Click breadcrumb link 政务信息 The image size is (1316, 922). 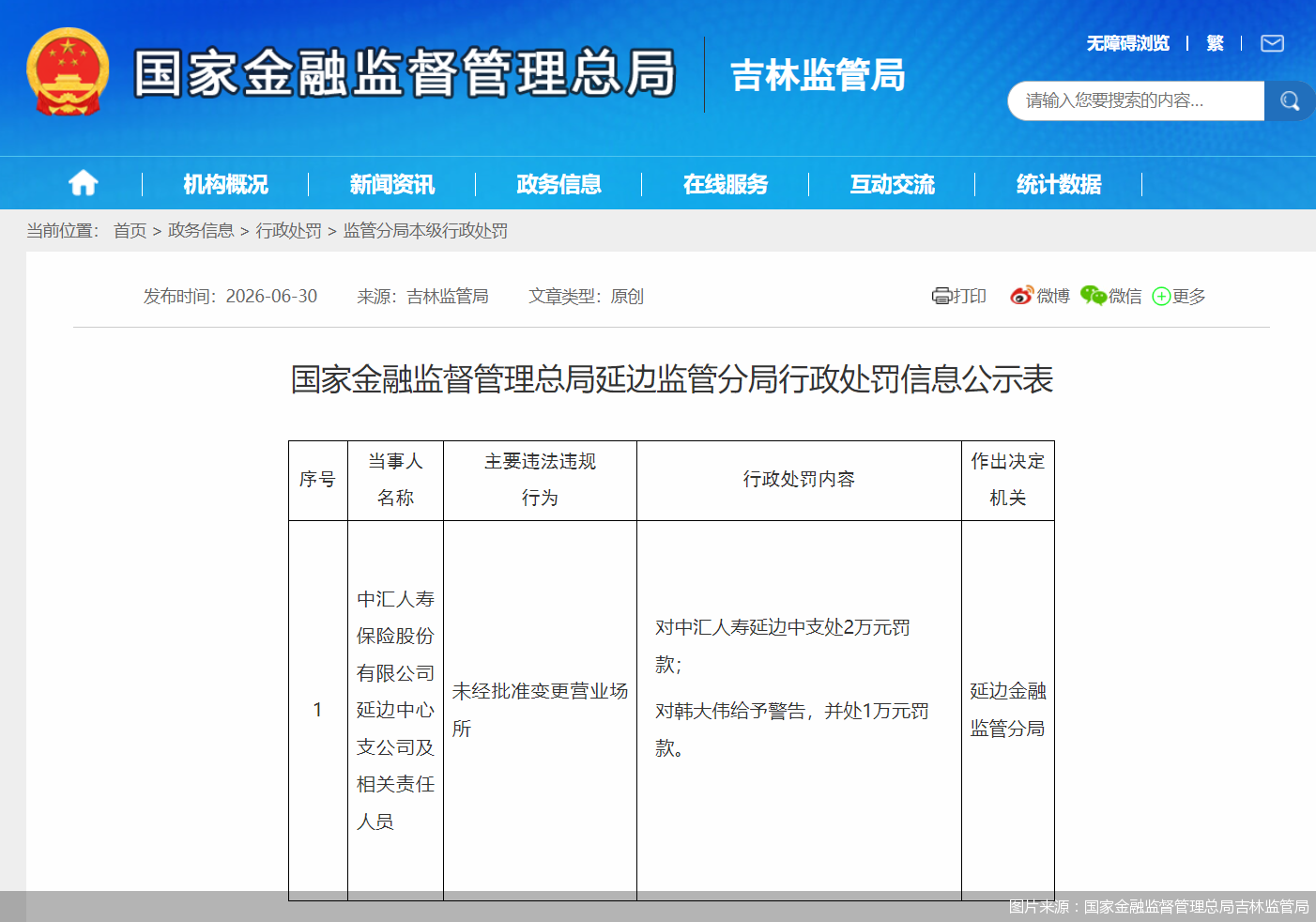(x=201, y=231)
